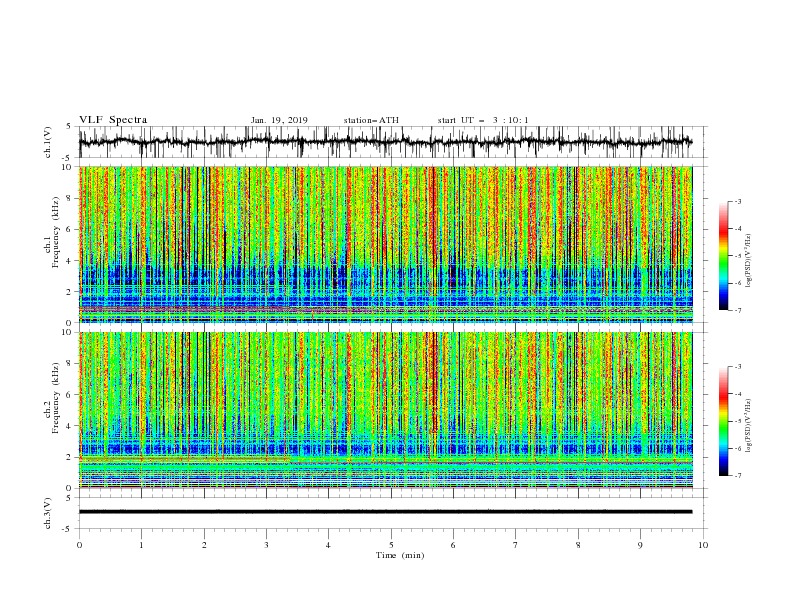Screen dimensions: 792x612
Task: Select the ch.1 color bar "log(PSD)(V²/Hz)" label
Action: coord(749,261)
